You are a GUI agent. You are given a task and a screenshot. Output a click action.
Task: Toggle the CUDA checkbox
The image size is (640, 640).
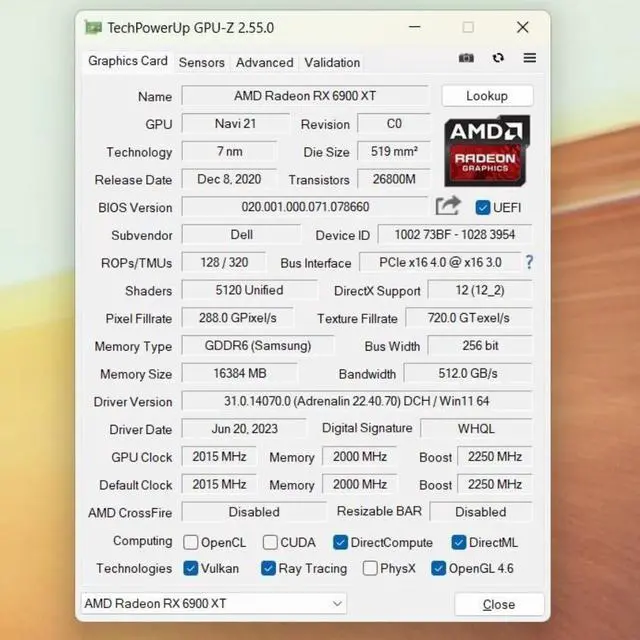[x=270, y=542]
